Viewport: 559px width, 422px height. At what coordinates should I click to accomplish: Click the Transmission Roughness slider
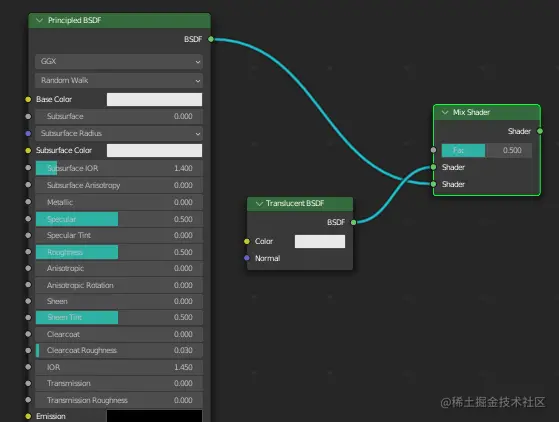(119, 400)
